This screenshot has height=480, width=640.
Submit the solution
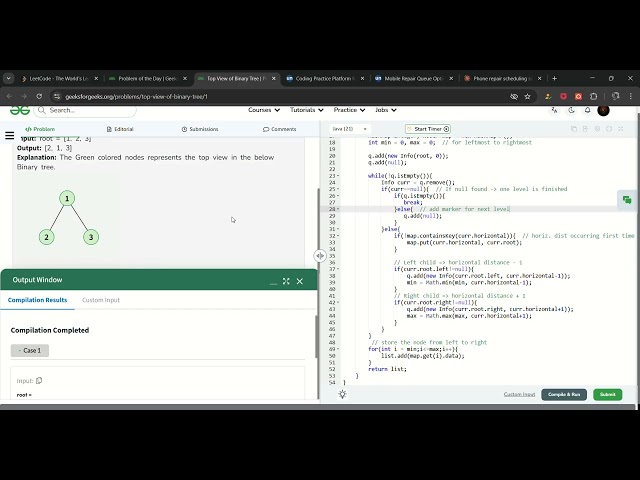pyautogui.click(x=607, y=394)
